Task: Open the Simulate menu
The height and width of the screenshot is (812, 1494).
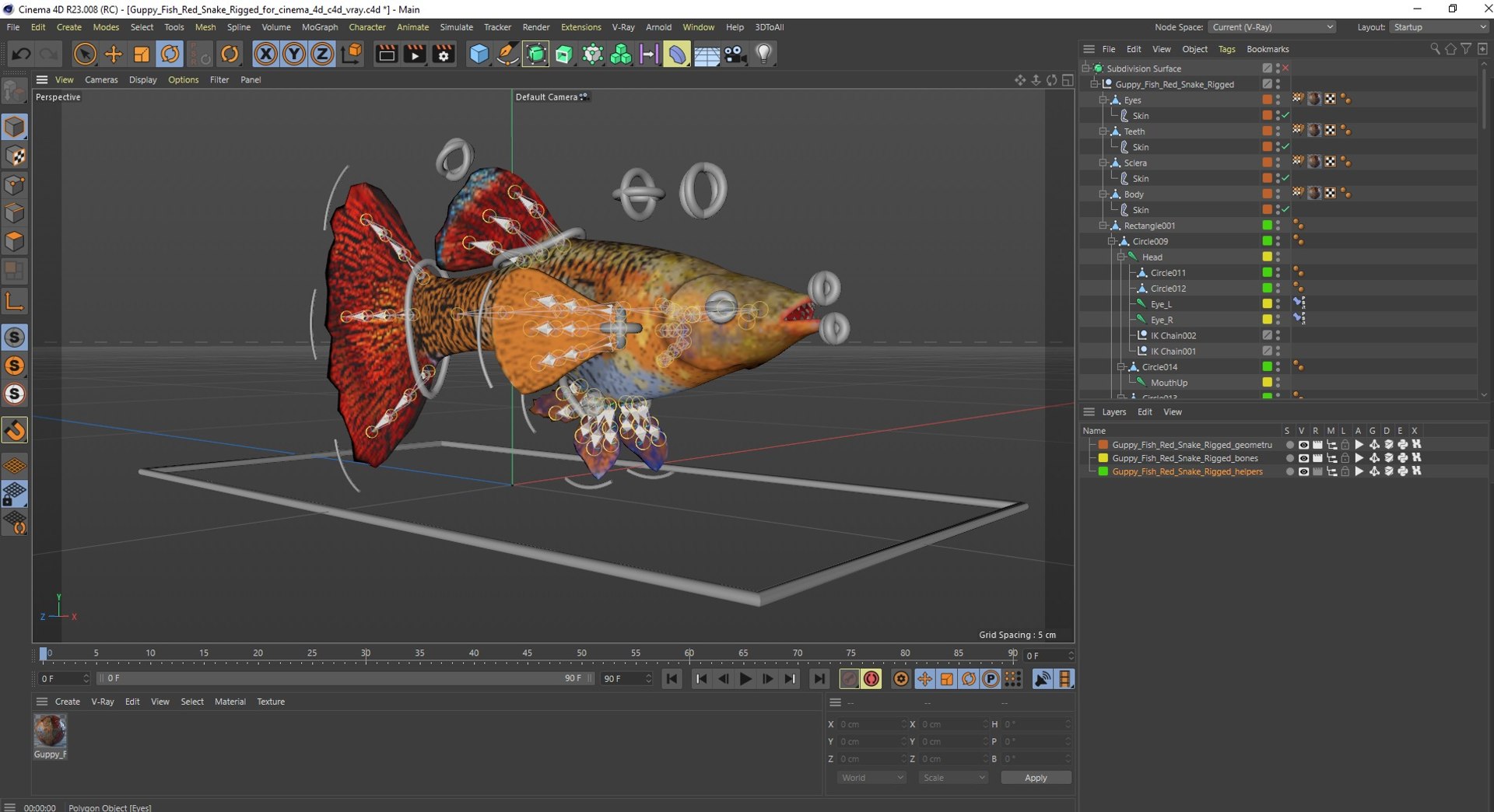Action: click(456, 27)
